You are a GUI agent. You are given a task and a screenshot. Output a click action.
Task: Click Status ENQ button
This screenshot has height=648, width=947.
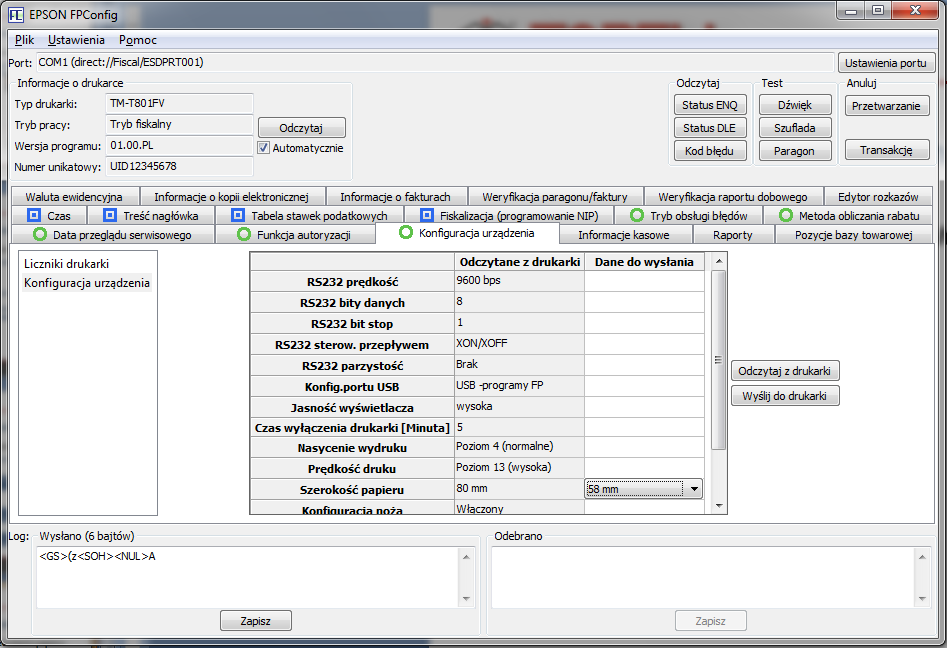(x=710, y=105)
